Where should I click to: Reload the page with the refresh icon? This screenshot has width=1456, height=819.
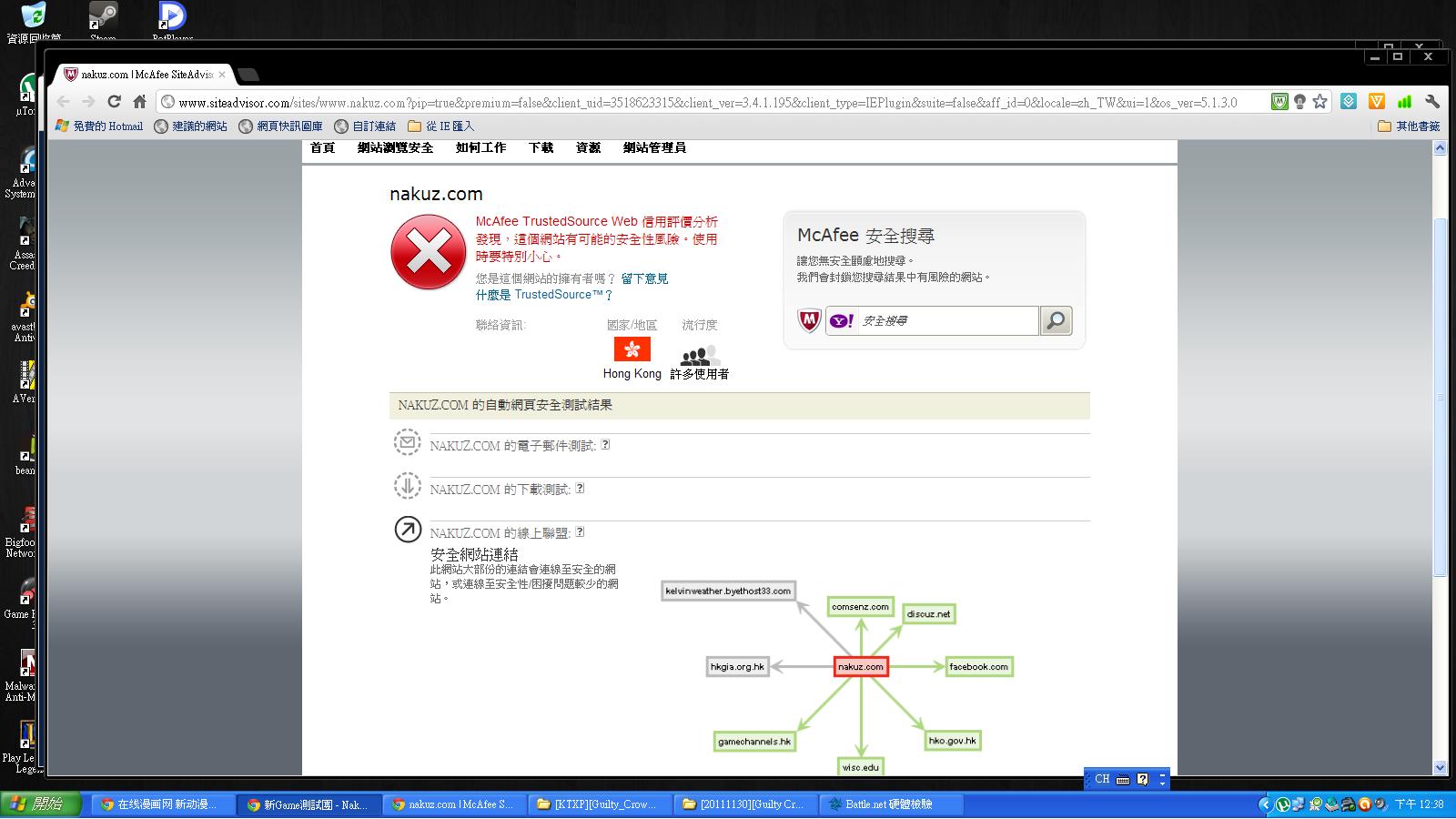coord(114,102)
